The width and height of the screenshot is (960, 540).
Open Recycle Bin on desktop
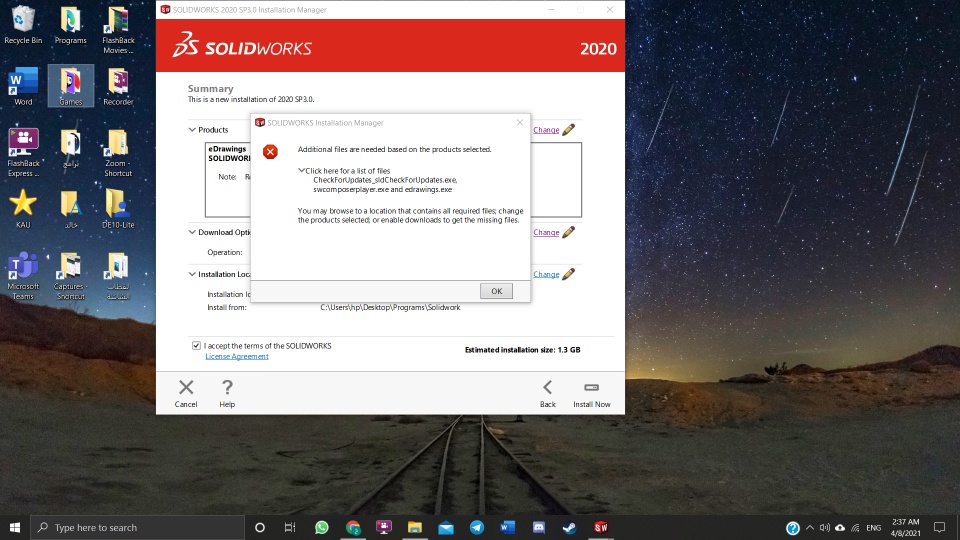click(23, 26)
